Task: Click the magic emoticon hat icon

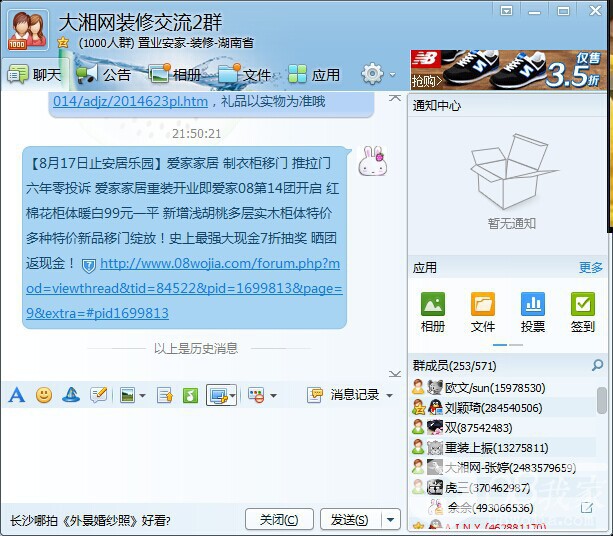Action: point(71,395)
